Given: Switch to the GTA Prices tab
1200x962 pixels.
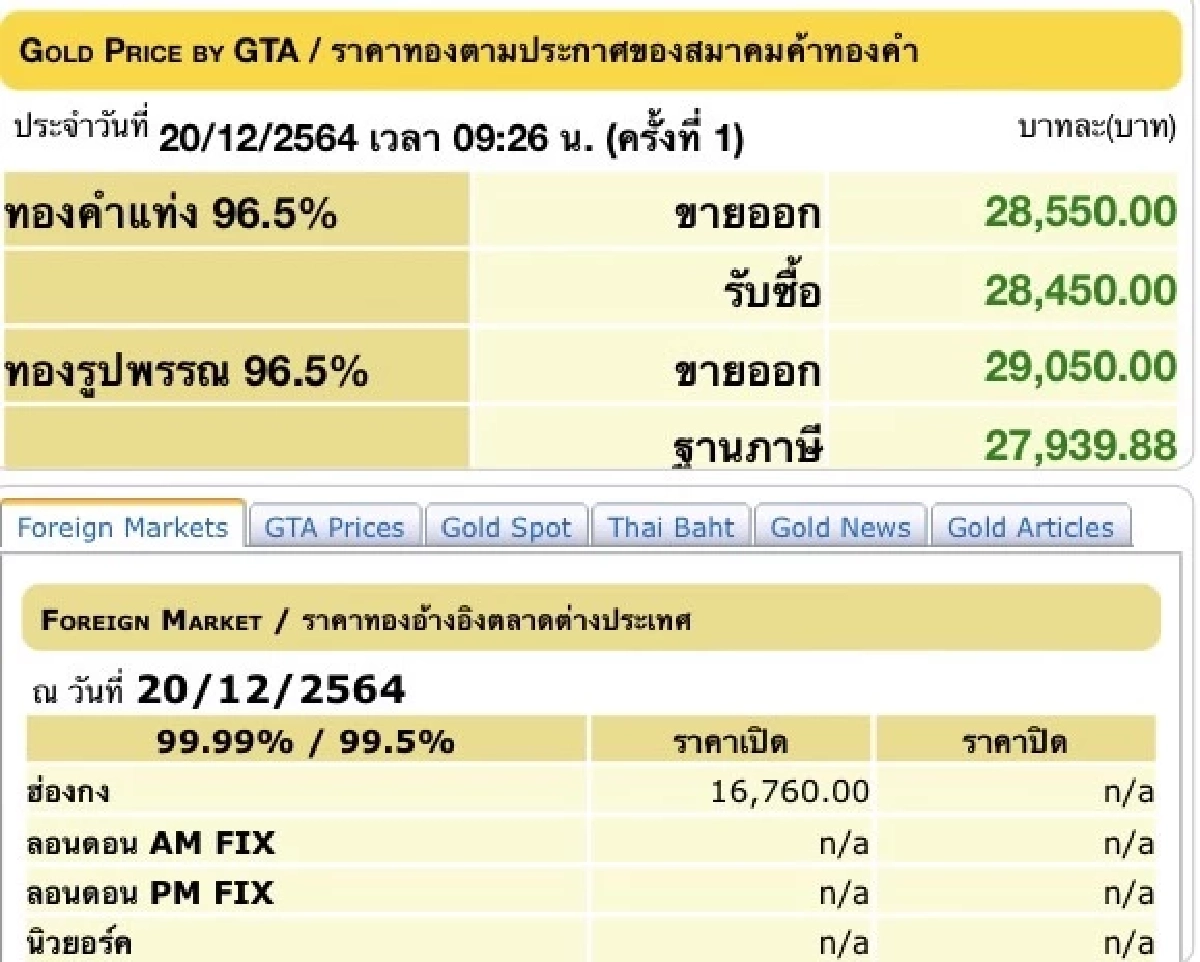Looking at the screenshot, I should tap(334, 527).
